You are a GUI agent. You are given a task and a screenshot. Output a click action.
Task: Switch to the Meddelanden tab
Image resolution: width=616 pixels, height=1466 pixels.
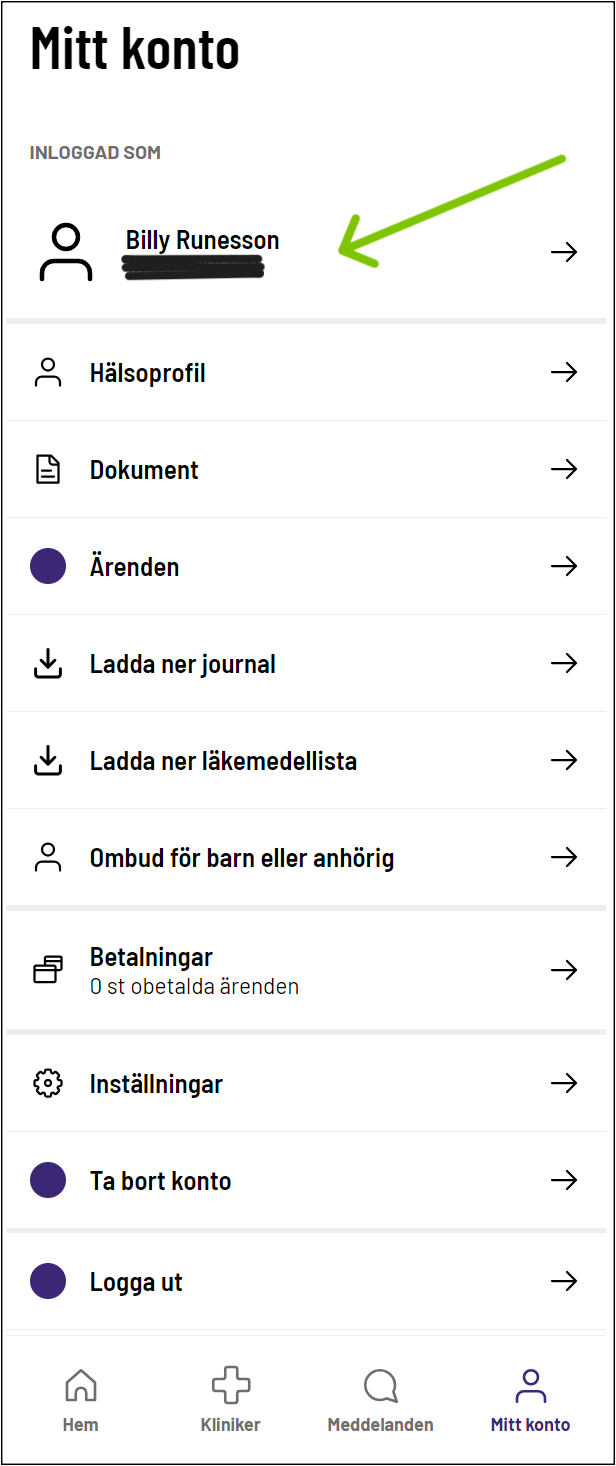click(380, 1398)
